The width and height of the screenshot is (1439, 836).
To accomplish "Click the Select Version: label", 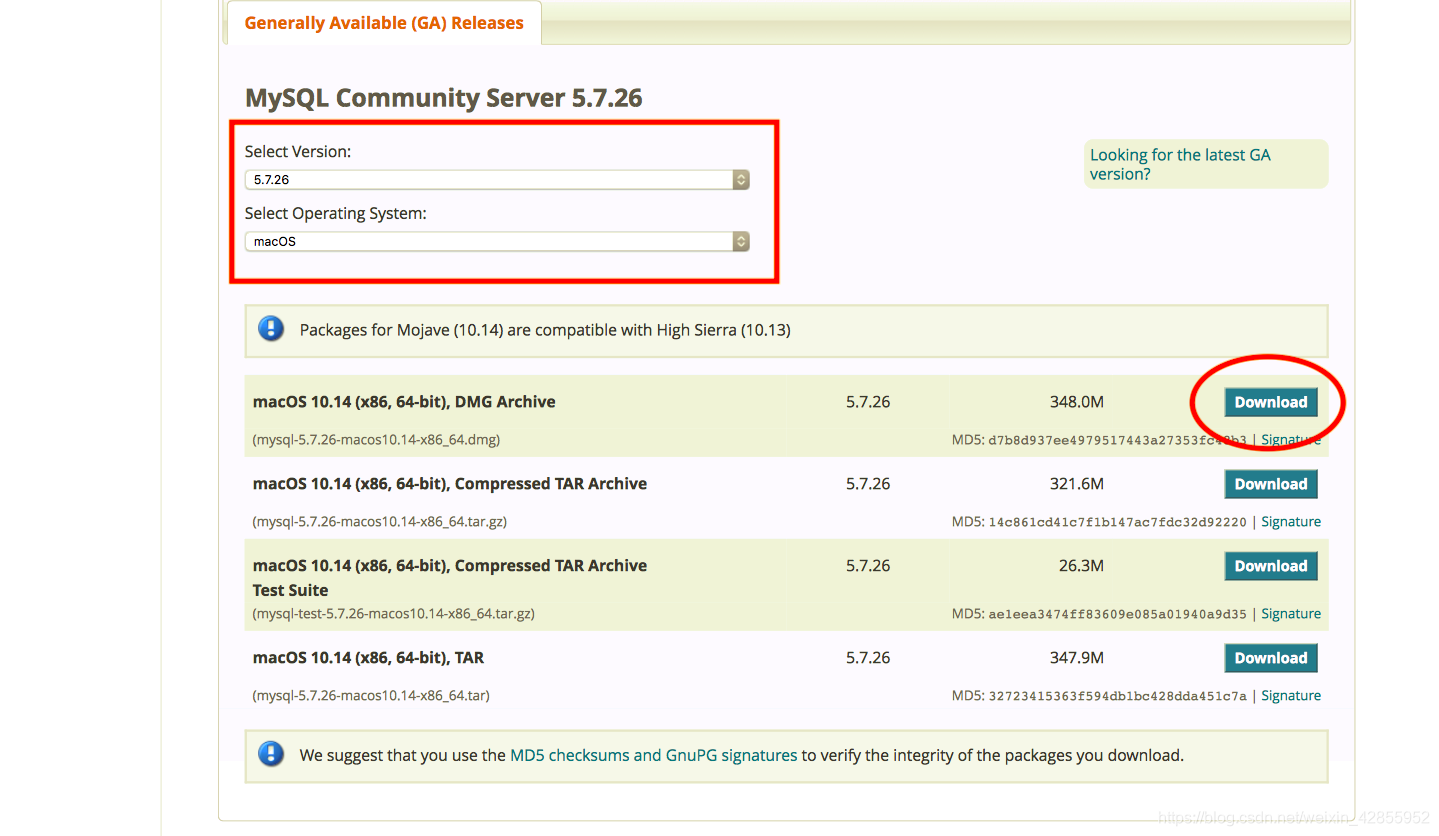I will coord(298,152).
